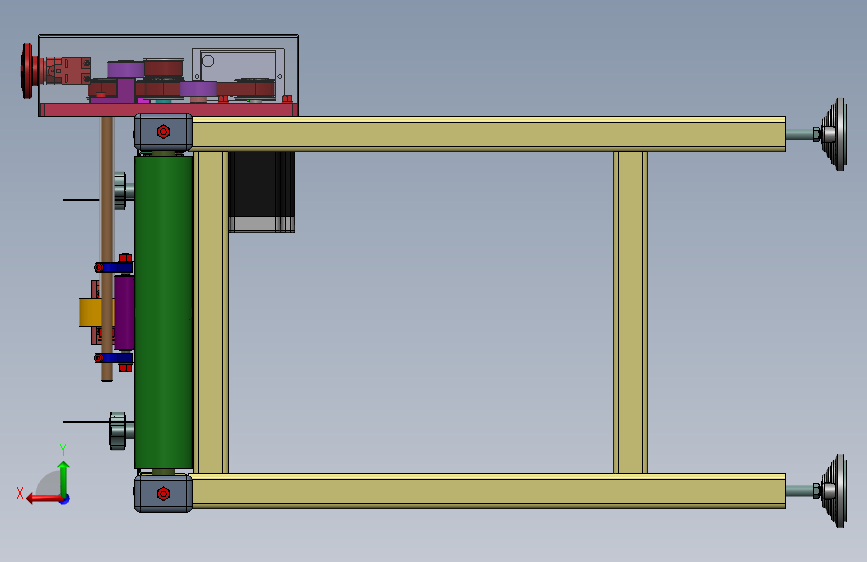Click the red bolt on upper bearing block

click(x=163, y=132)
